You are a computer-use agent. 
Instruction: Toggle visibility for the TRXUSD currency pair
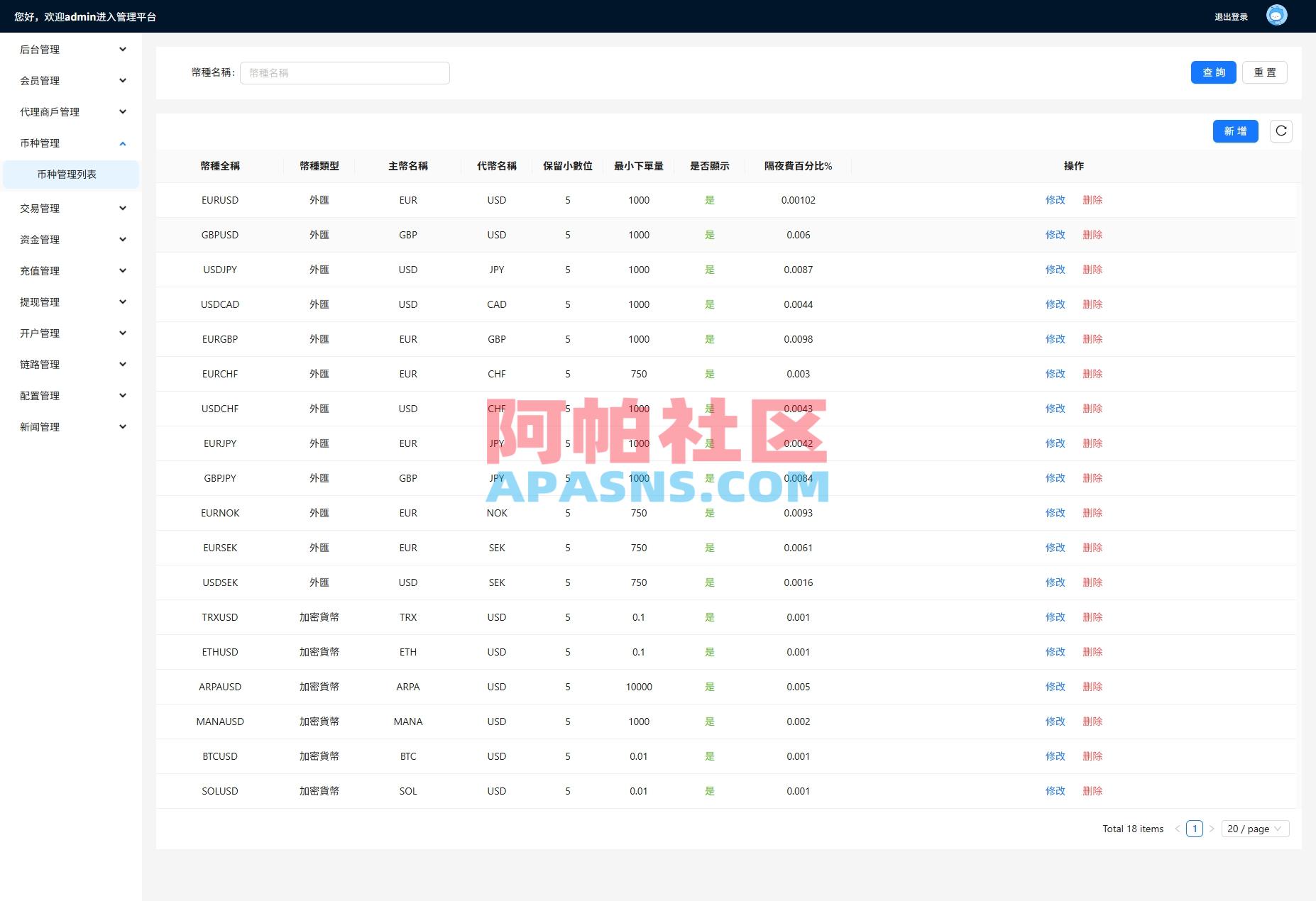click(x=709, y=617)
